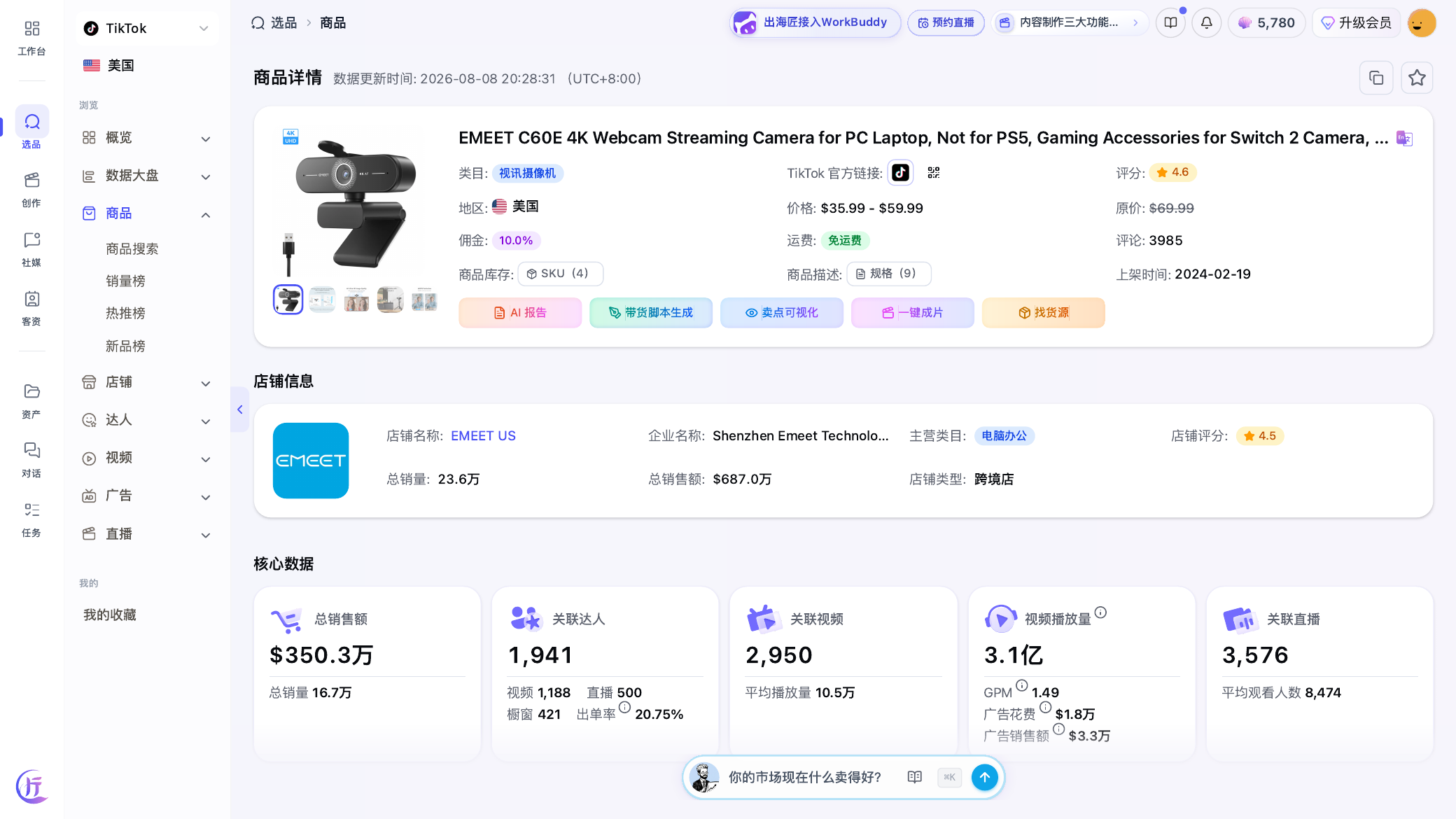Open the notifications bell

(1206, 22)
